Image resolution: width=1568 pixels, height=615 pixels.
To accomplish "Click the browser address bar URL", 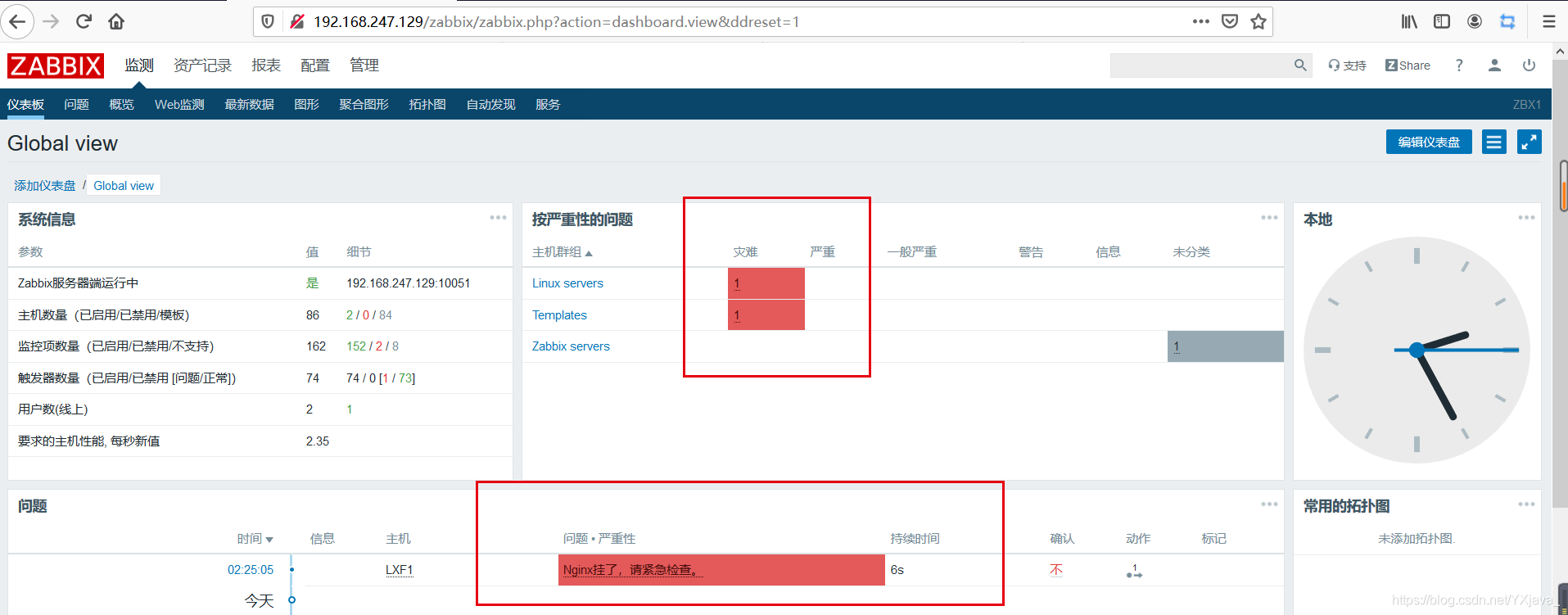I will (x=556, y=22).
